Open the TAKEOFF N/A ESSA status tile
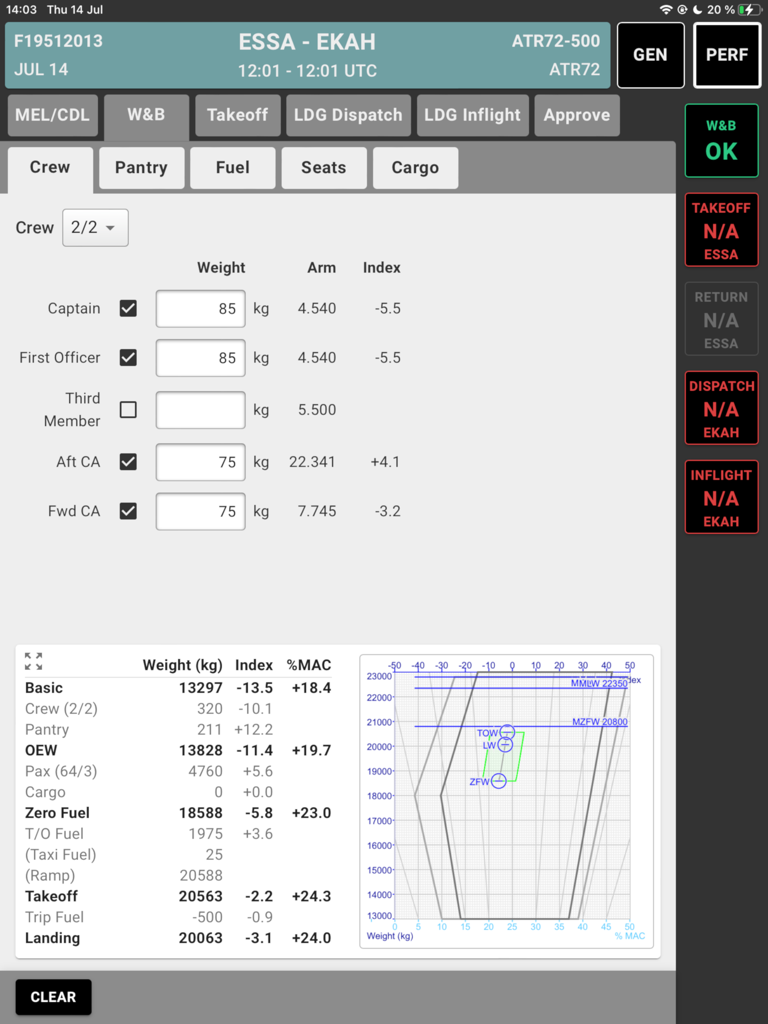Image resolution: width=768 pixels, height=1024 pixels. pos(721,230)
